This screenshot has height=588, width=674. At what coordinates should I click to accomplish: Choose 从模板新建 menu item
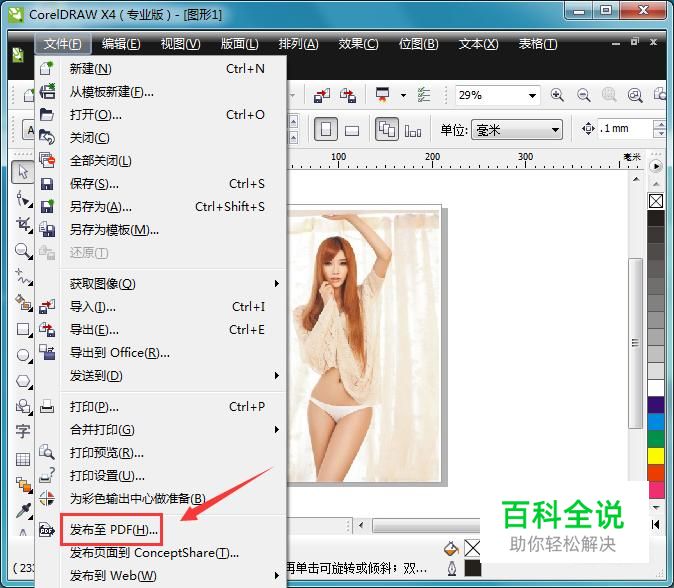click(x=161, y=92)
